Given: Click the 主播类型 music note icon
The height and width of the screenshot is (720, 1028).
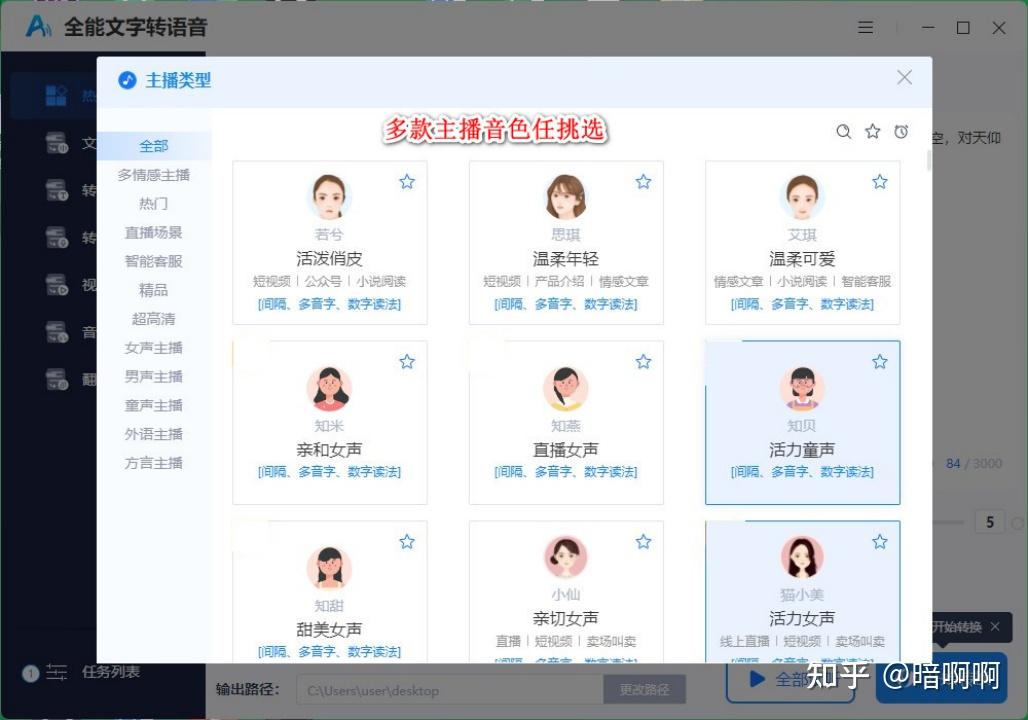Looking at the screenshot, I should click(127, 81).
